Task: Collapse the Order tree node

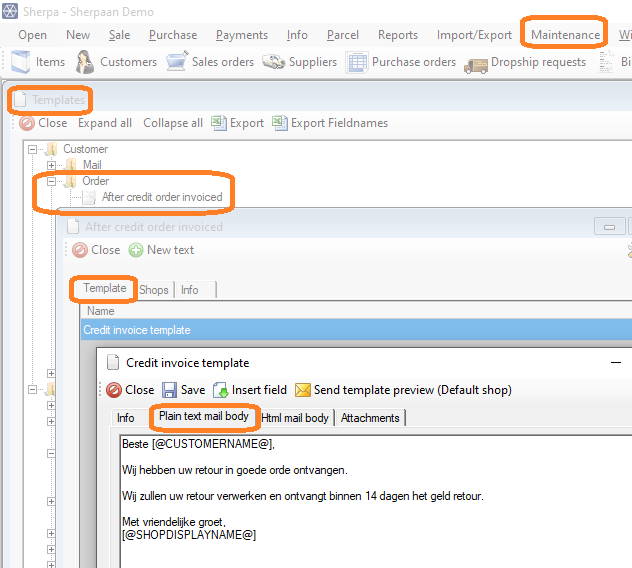Action: [51, 181]
